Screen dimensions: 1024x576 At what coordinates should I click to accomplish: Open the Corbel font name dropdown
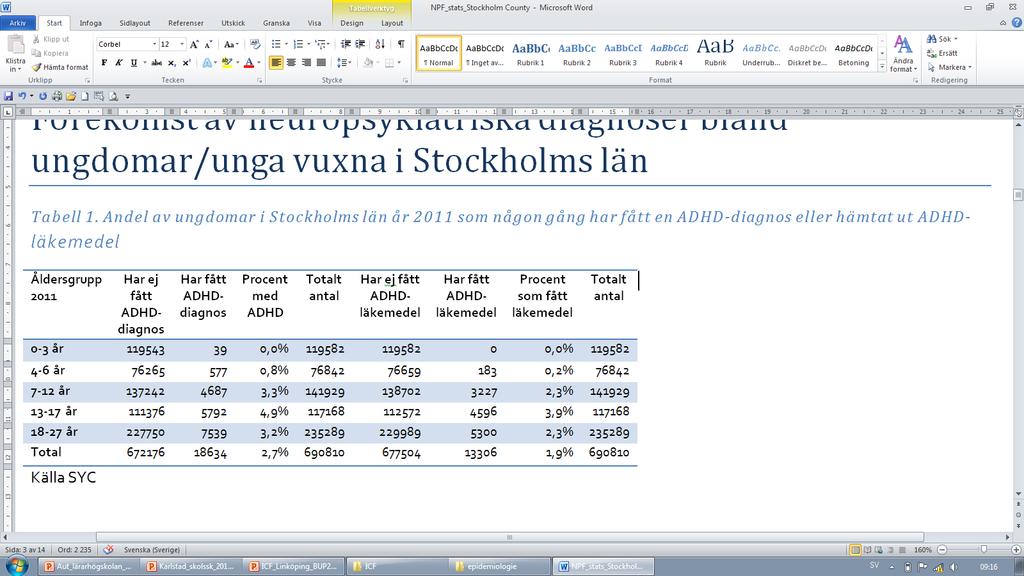[x=155, y=44]
